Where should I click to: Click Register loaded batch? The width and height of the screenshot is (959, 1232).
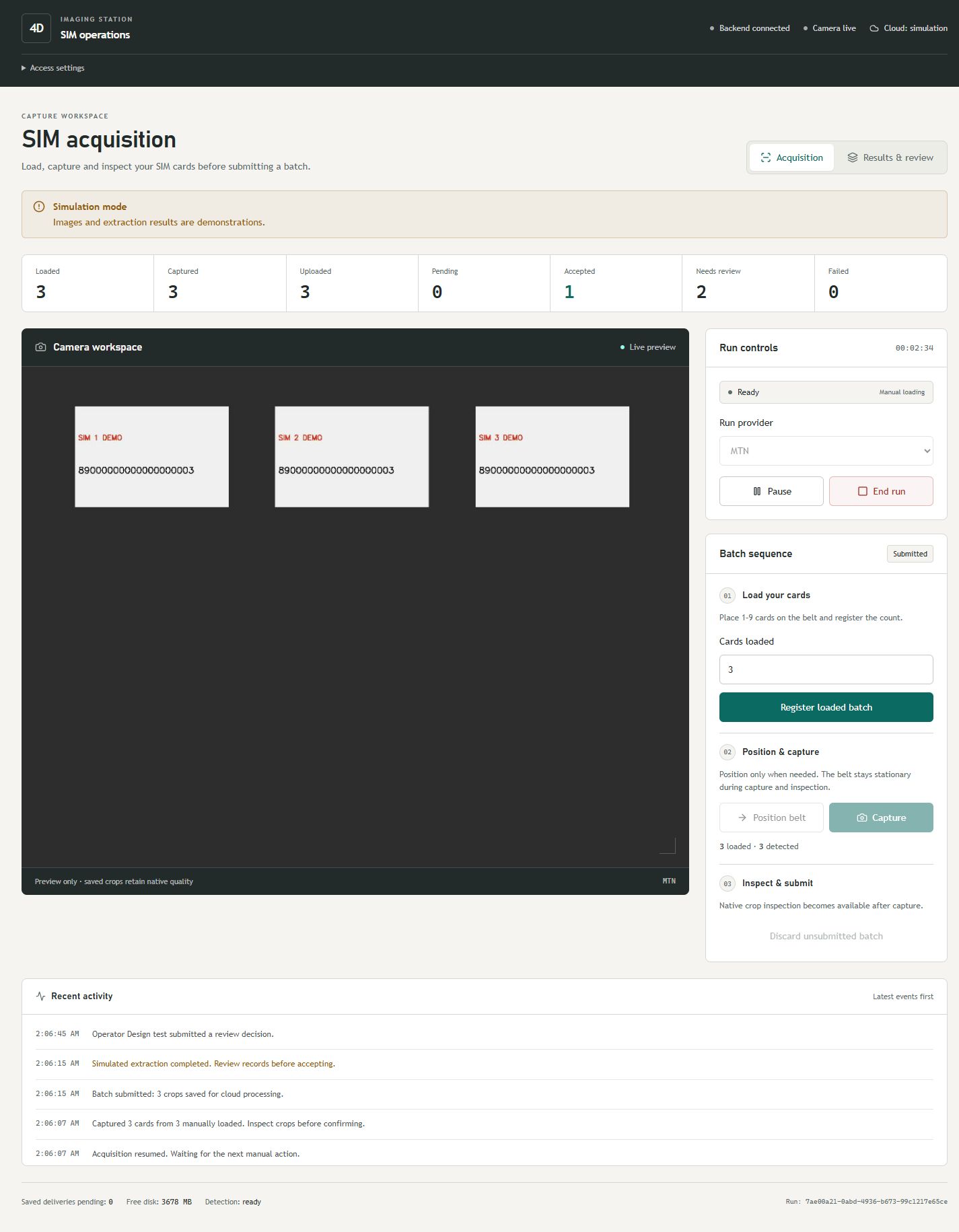826,707
